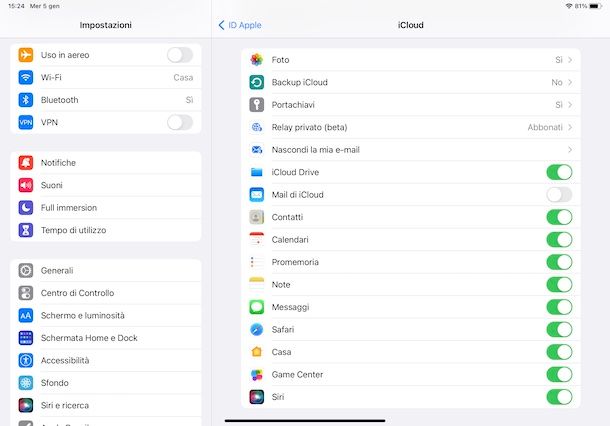The height and width of the screenshot is (426, 610).
Task: Tap the Abbonati value for Relay privato
Action: 545,127
